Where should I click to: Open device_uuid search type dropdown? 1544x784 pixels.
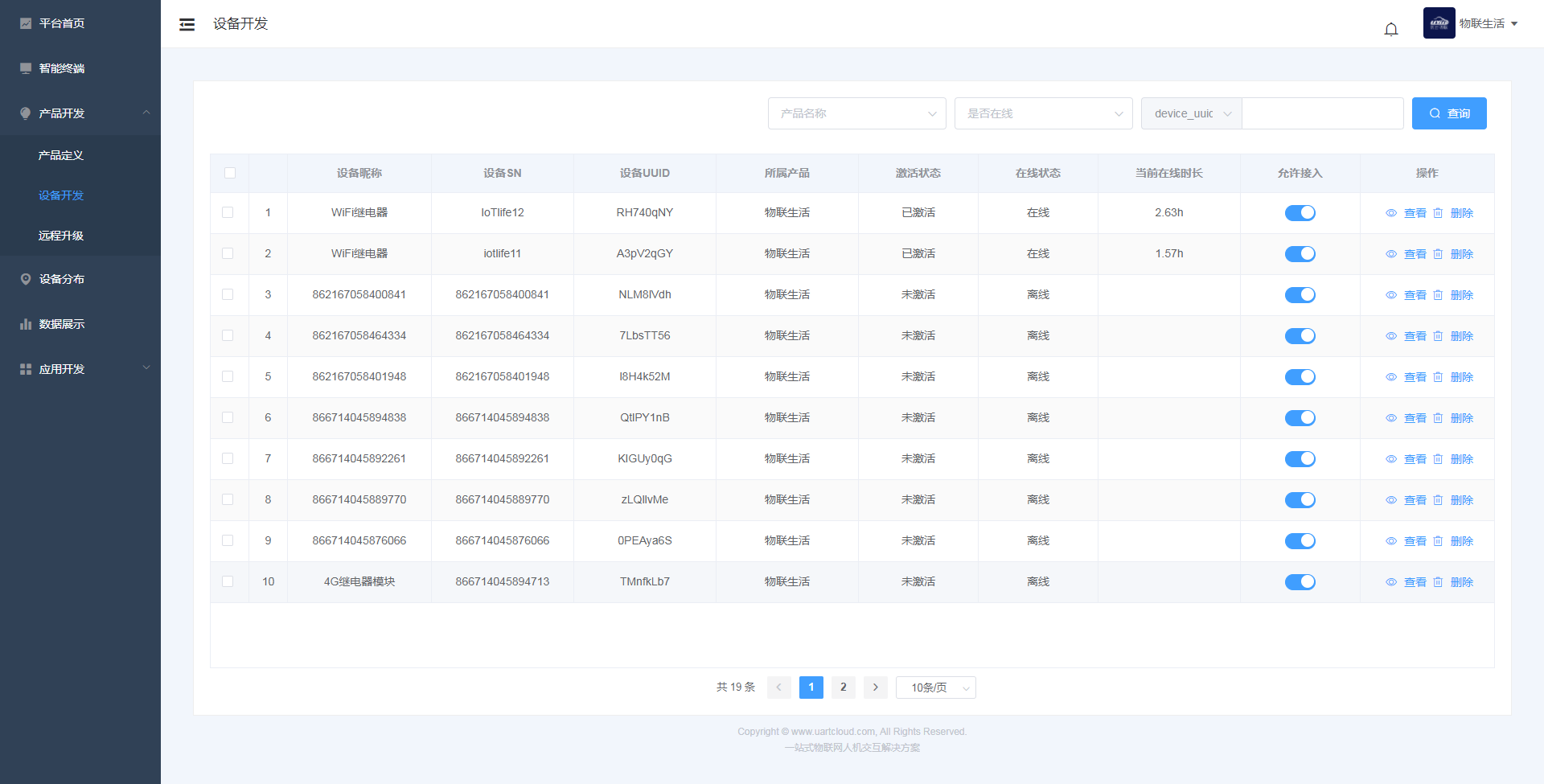(1192, 113)
